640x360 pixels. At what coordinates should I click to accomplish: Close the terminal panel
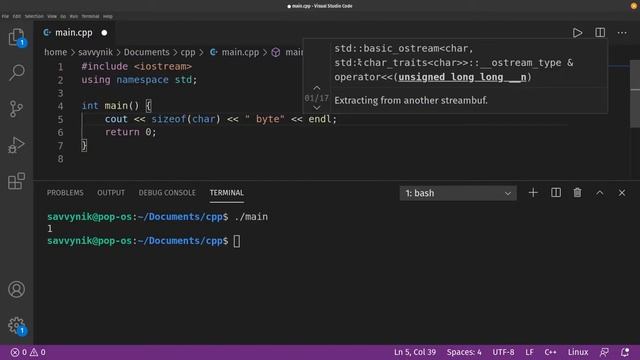tap(622, 193)
